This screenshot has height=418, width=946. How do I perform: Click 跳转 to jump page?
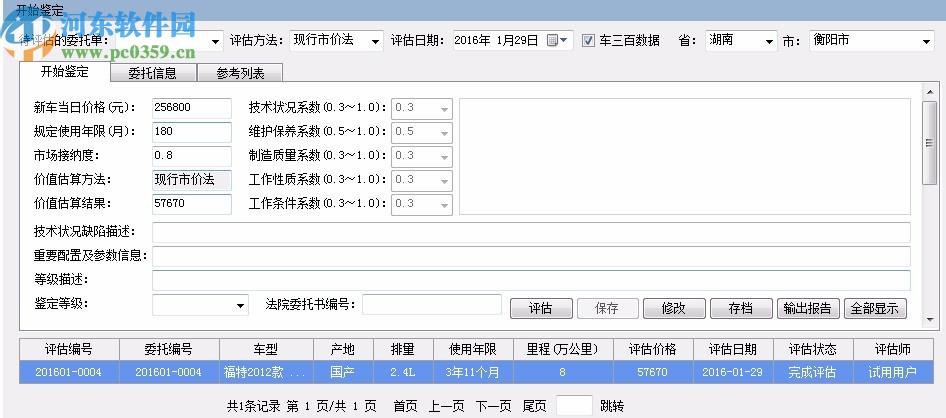612,406
